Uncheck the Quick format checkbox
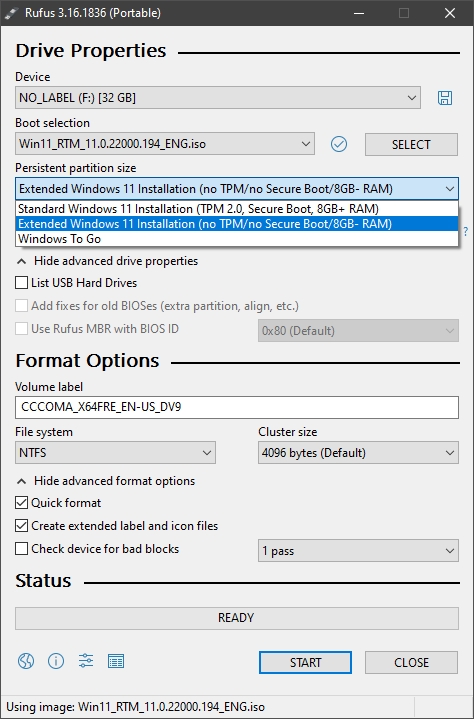This screenshot has width=474, height=719. [22, 503]
